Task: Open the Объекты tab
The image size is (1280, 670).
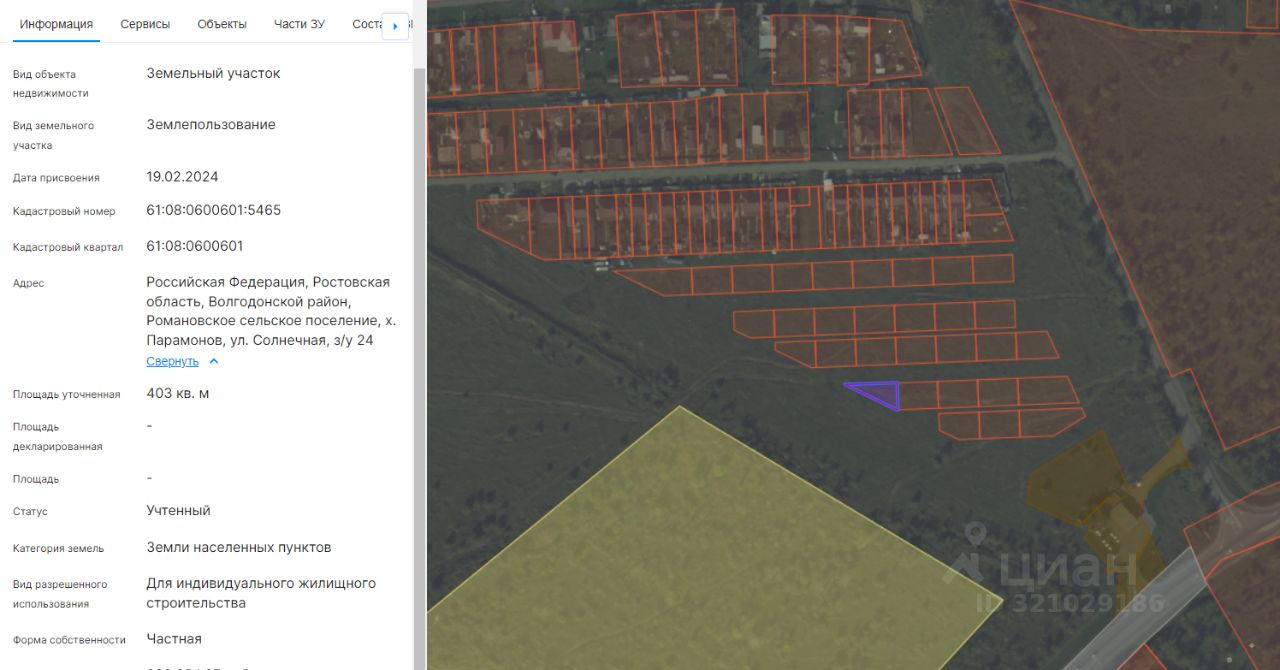Action: pyautogui.click(x=222, y=24)
